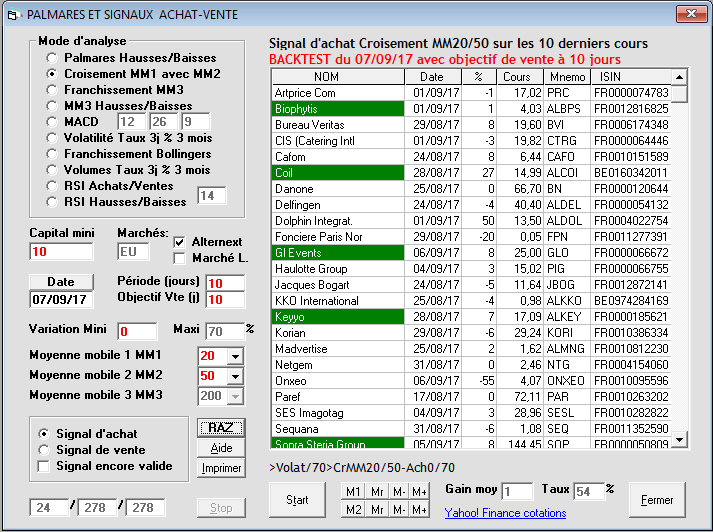This screenshot has width=713, height=532.
Task: Click the Période (jours) field
Action: [x=225, y=283]
